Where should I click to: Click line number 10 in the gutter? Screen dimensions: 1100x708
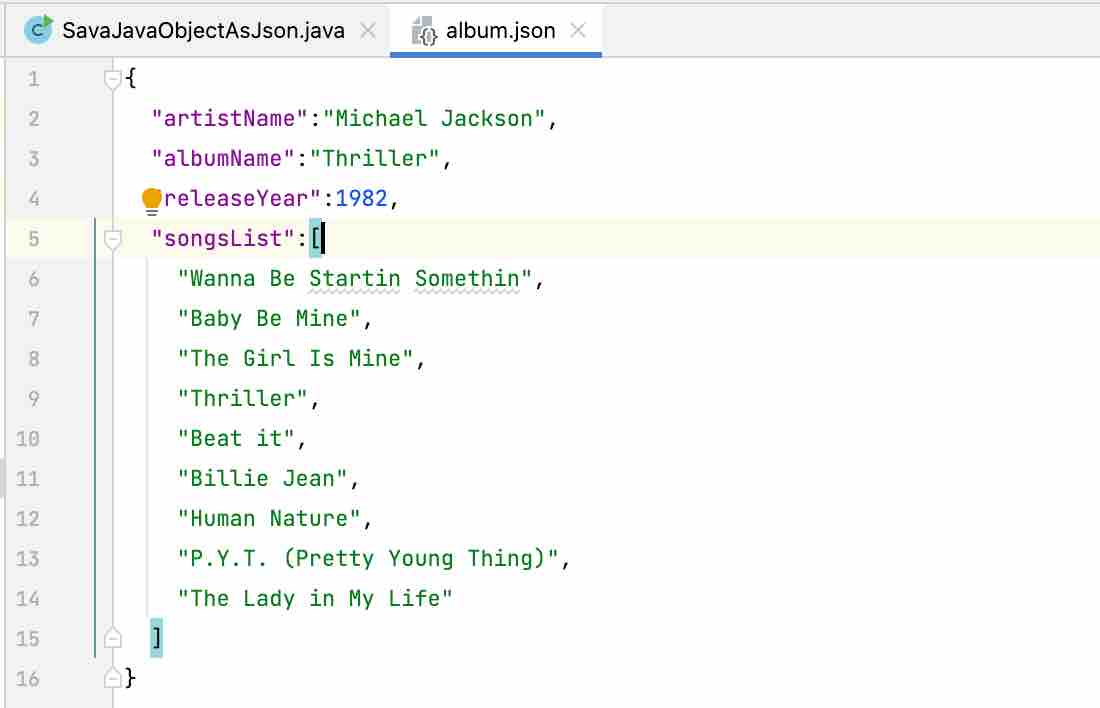27,439
